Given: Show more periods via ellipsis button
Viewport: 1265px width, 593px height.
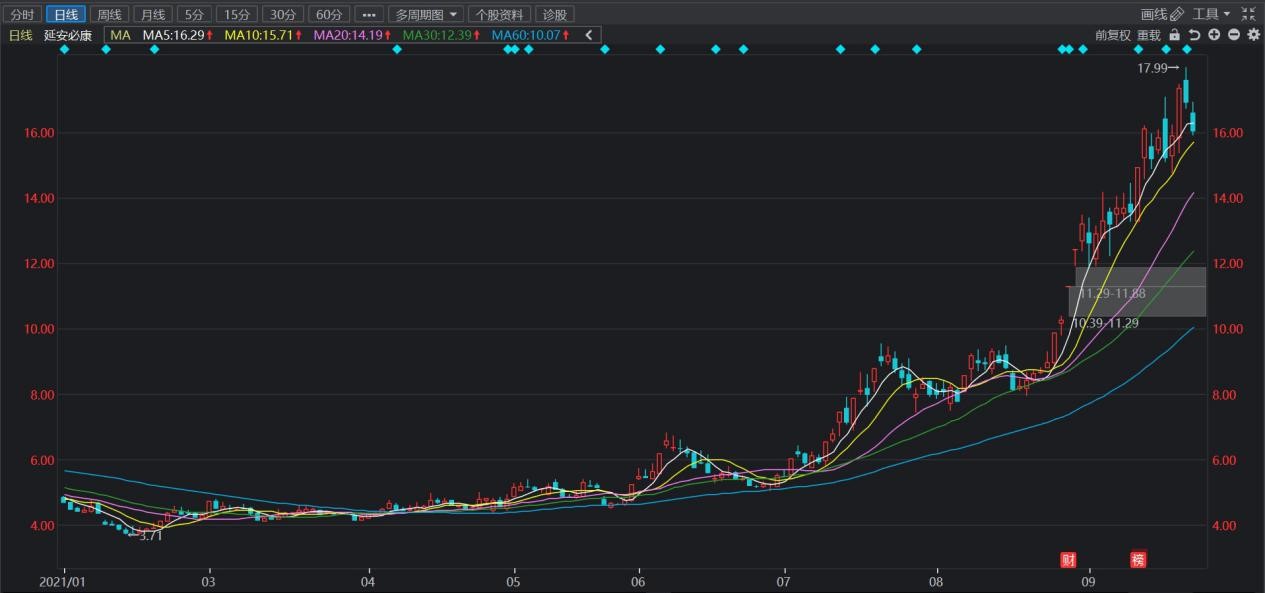Looking at the screenshot, I should tap(368, 15).
